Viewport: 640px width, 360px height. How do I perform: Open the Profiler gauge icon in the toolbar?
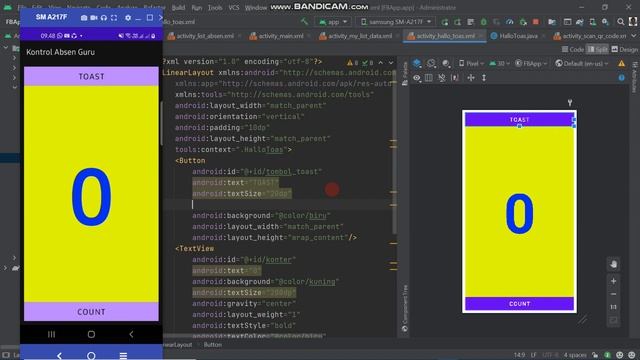(510, 22)
